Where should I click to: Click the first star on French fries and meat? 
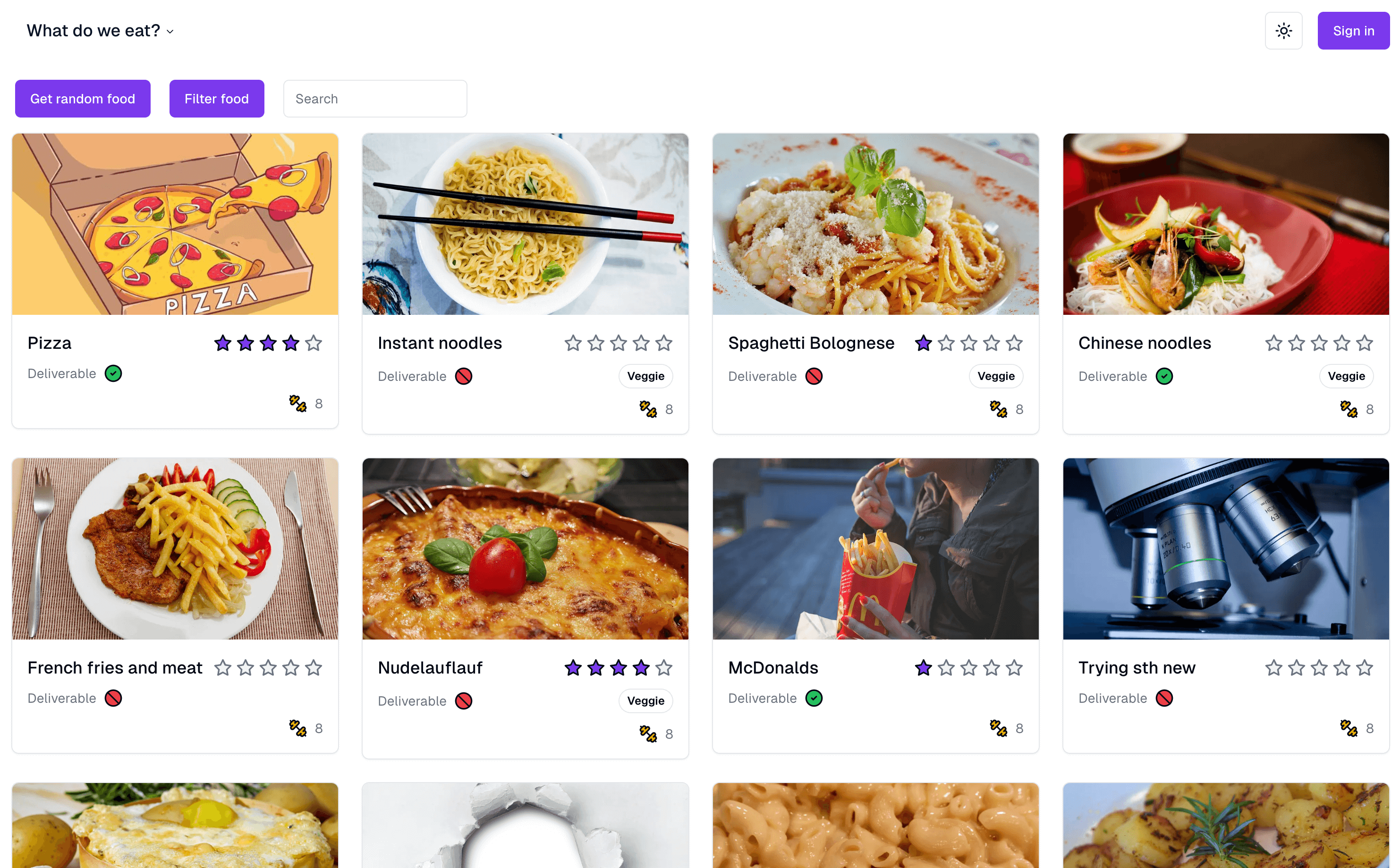(223, 668)
